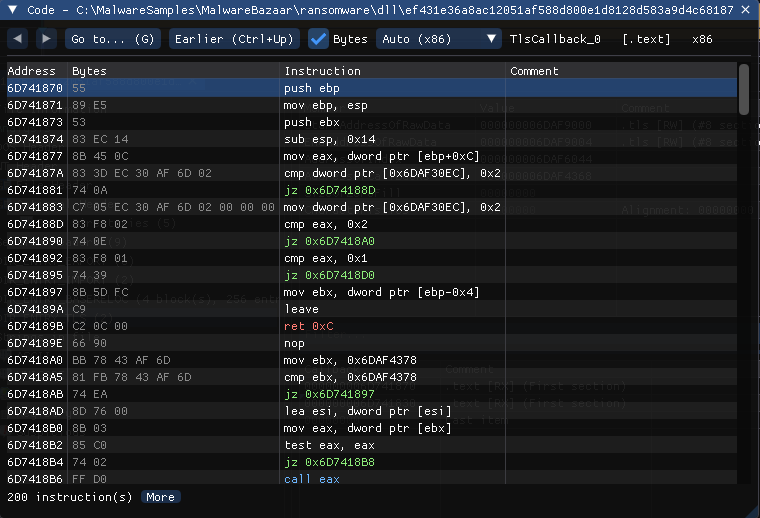The height and width of the screenshot is (518, 760).
Task: Select the test eax, eax instruction
Action: point(330,445)
